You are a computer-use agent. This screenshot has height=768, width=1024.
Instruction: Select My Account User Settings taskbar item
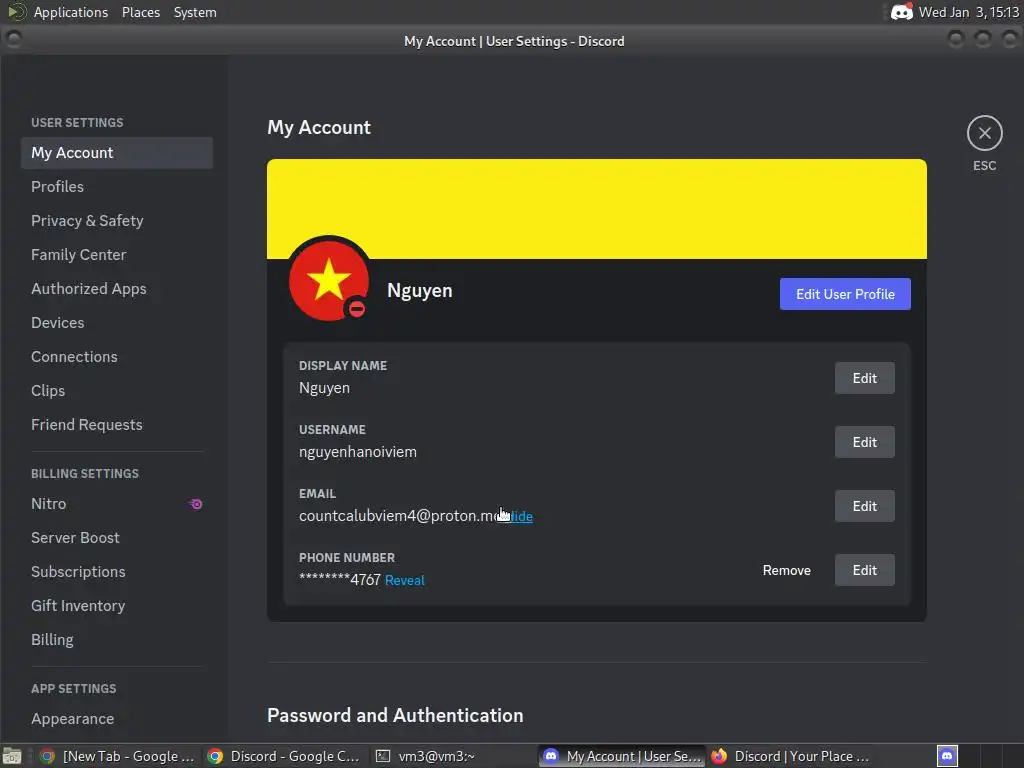click(622, 756)
